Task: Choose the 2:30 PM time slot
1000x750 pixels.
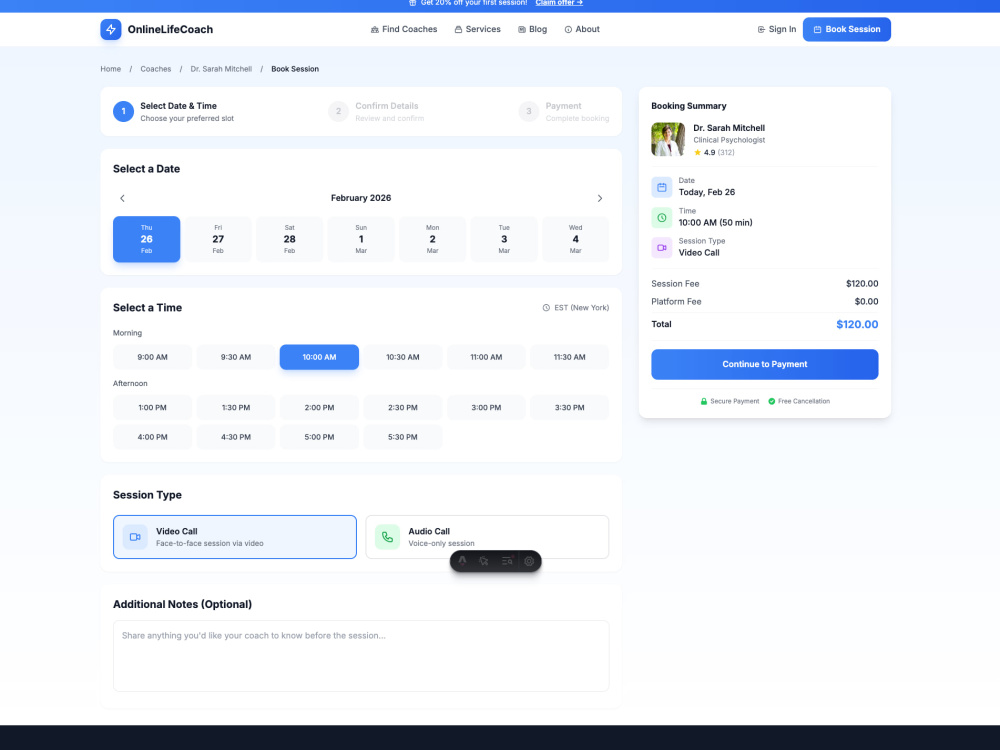Action: click(403, 408)
